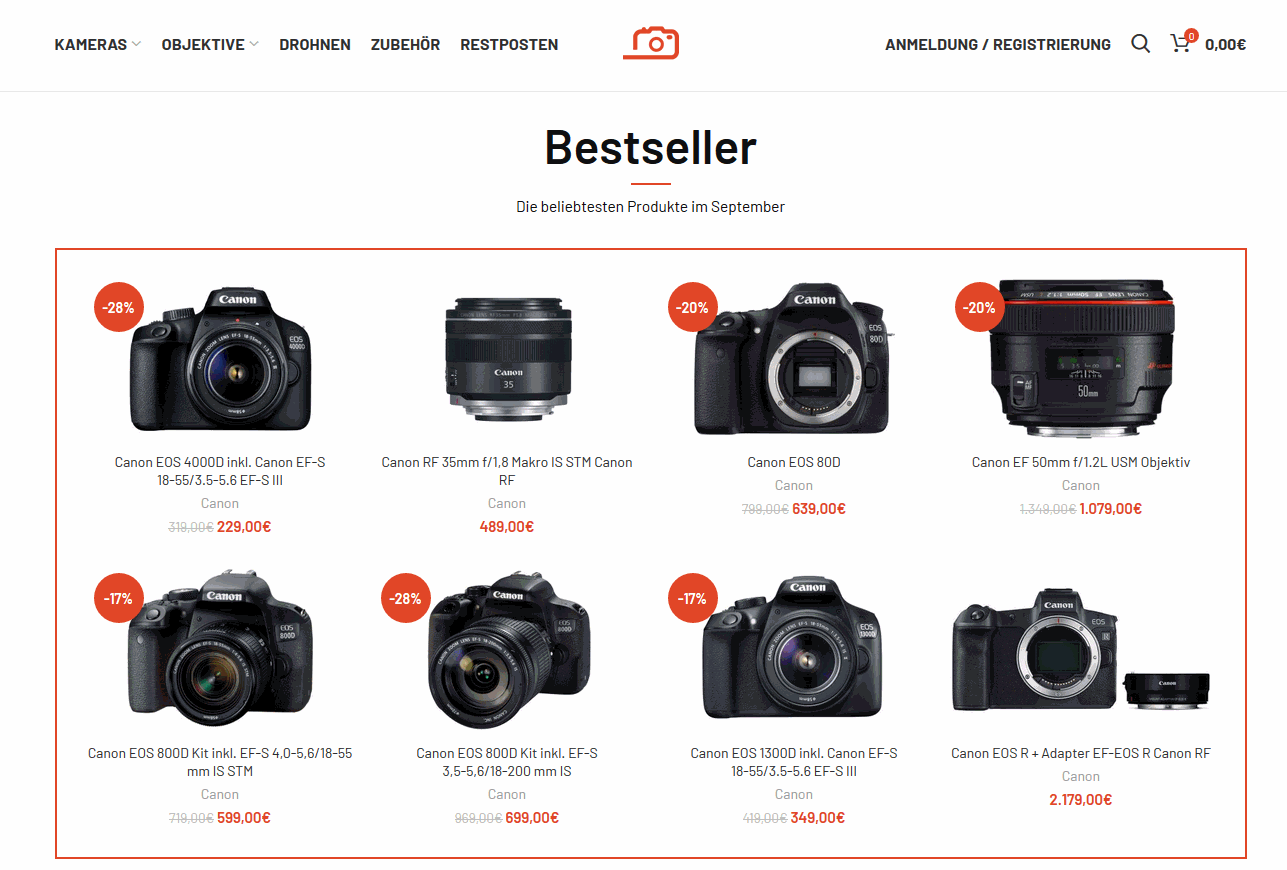Viewport: 1287px width, 870px height.
Task: Expand the Kameras dropdown menu
Action: [98, 44]
